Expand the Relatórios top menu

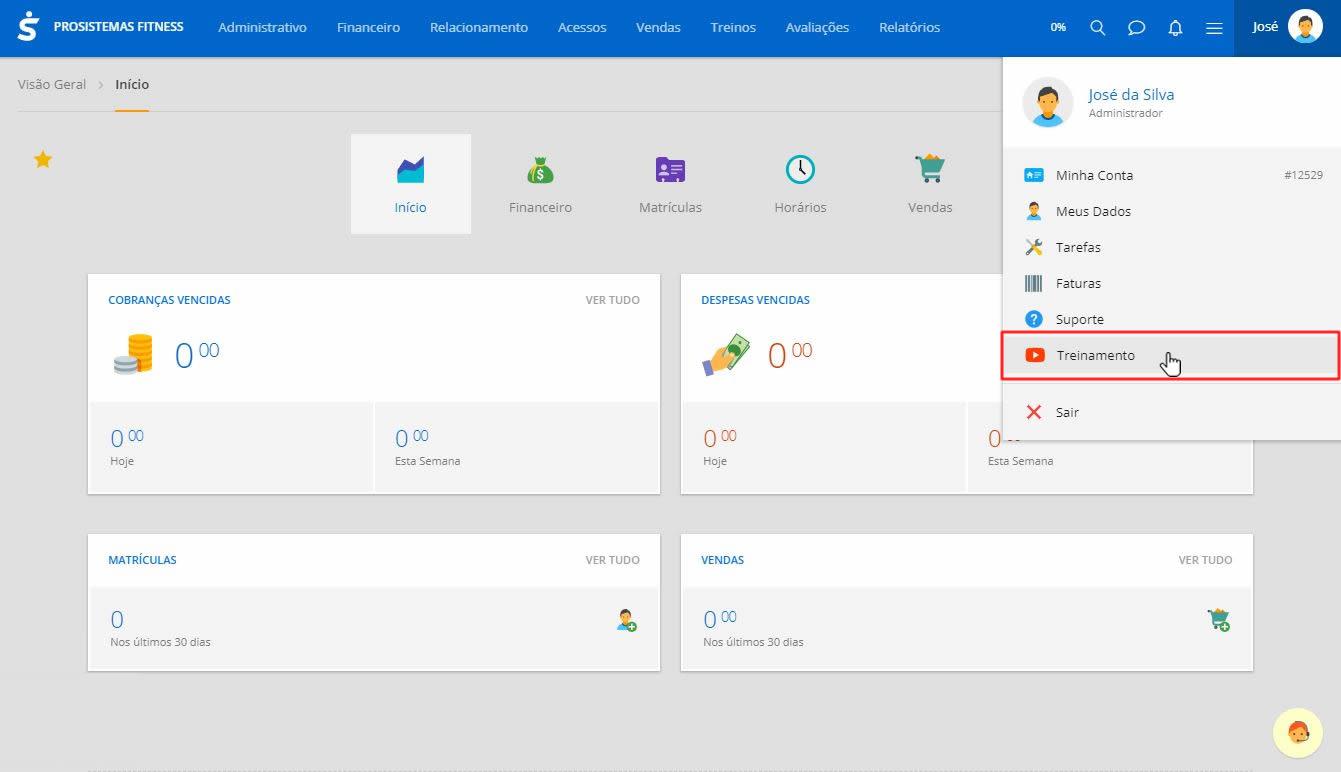pyautogui.click(x=909, y=28)
